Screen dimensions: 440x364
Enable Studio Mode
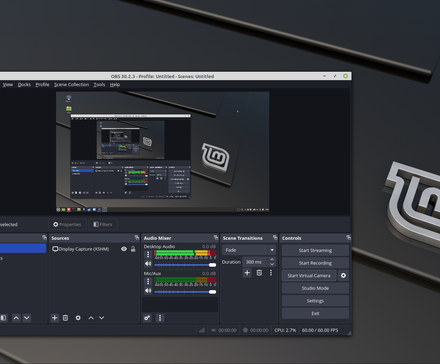click(315, 288)
